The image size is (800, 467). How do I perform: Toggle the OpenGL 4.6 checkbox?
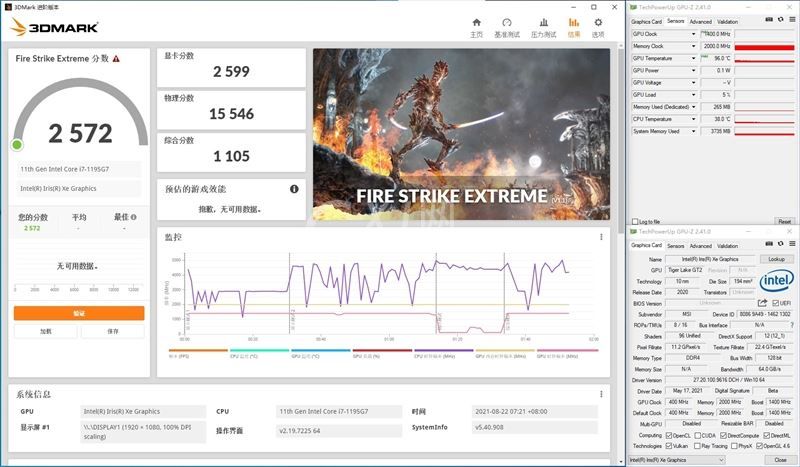[x=759, y=446]
